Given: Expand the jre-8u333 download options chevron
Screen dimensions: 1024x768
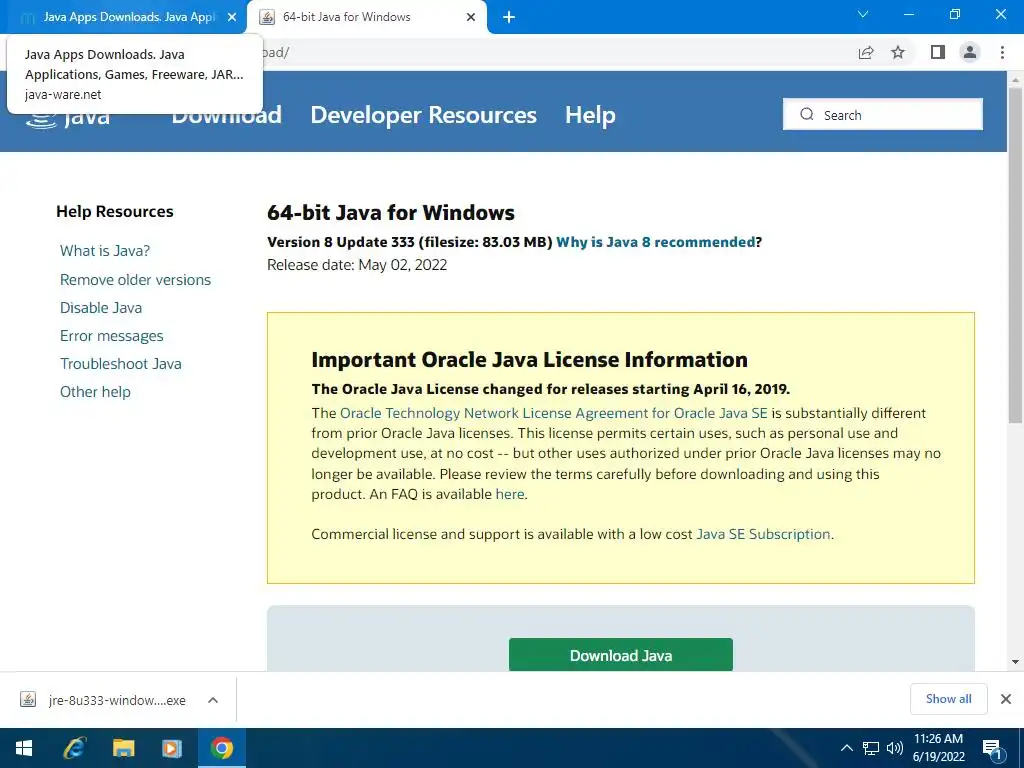Looking at the screenshot, I should point(212,700).
